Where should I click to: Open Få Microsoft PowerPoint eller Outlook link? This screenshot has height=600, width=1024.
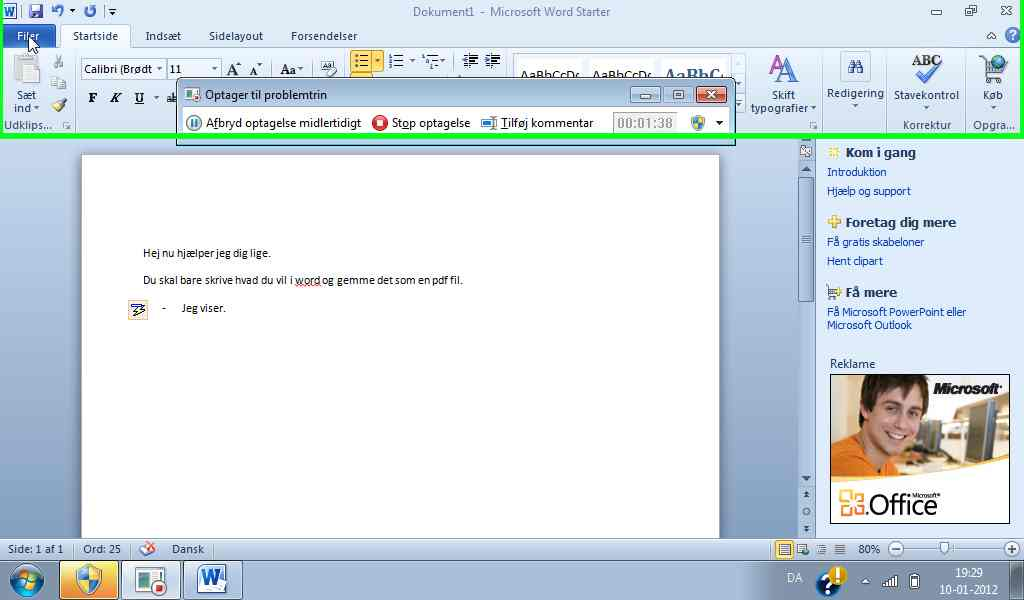tap(896, 319)
